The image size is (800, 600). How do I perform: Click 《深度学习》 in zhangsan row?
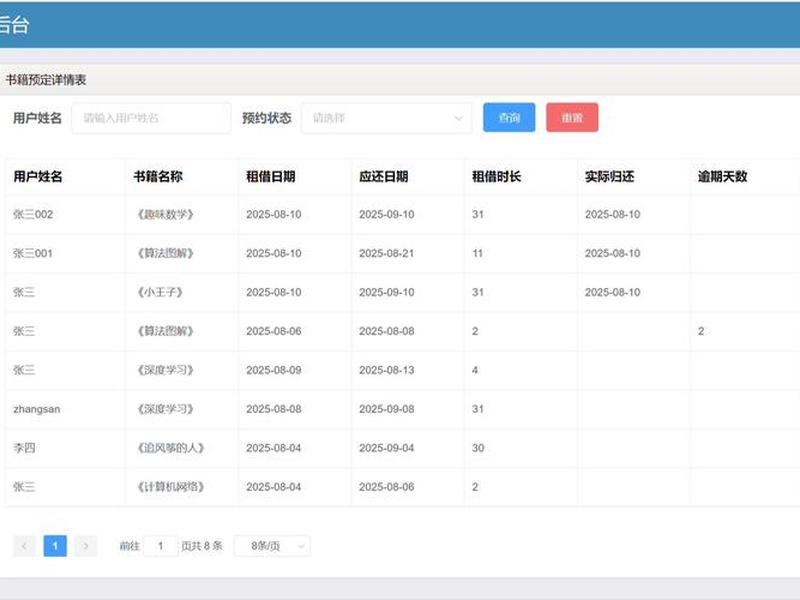coord(165,409)
